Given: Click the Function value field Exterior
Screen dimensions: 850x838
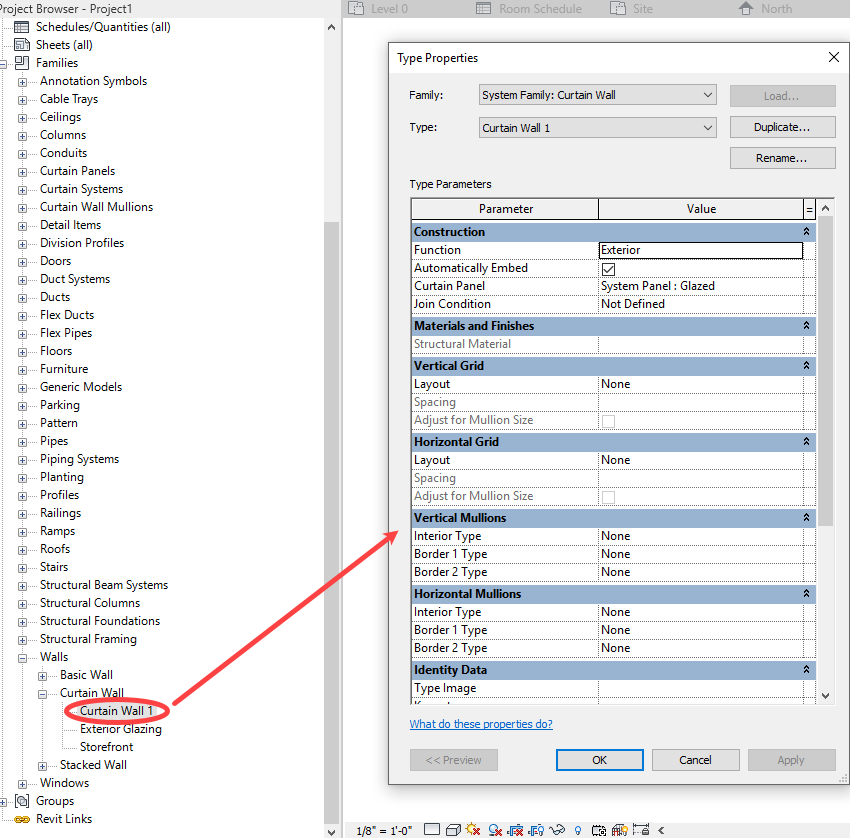Looking at the screenshot, I should (701, 250).
